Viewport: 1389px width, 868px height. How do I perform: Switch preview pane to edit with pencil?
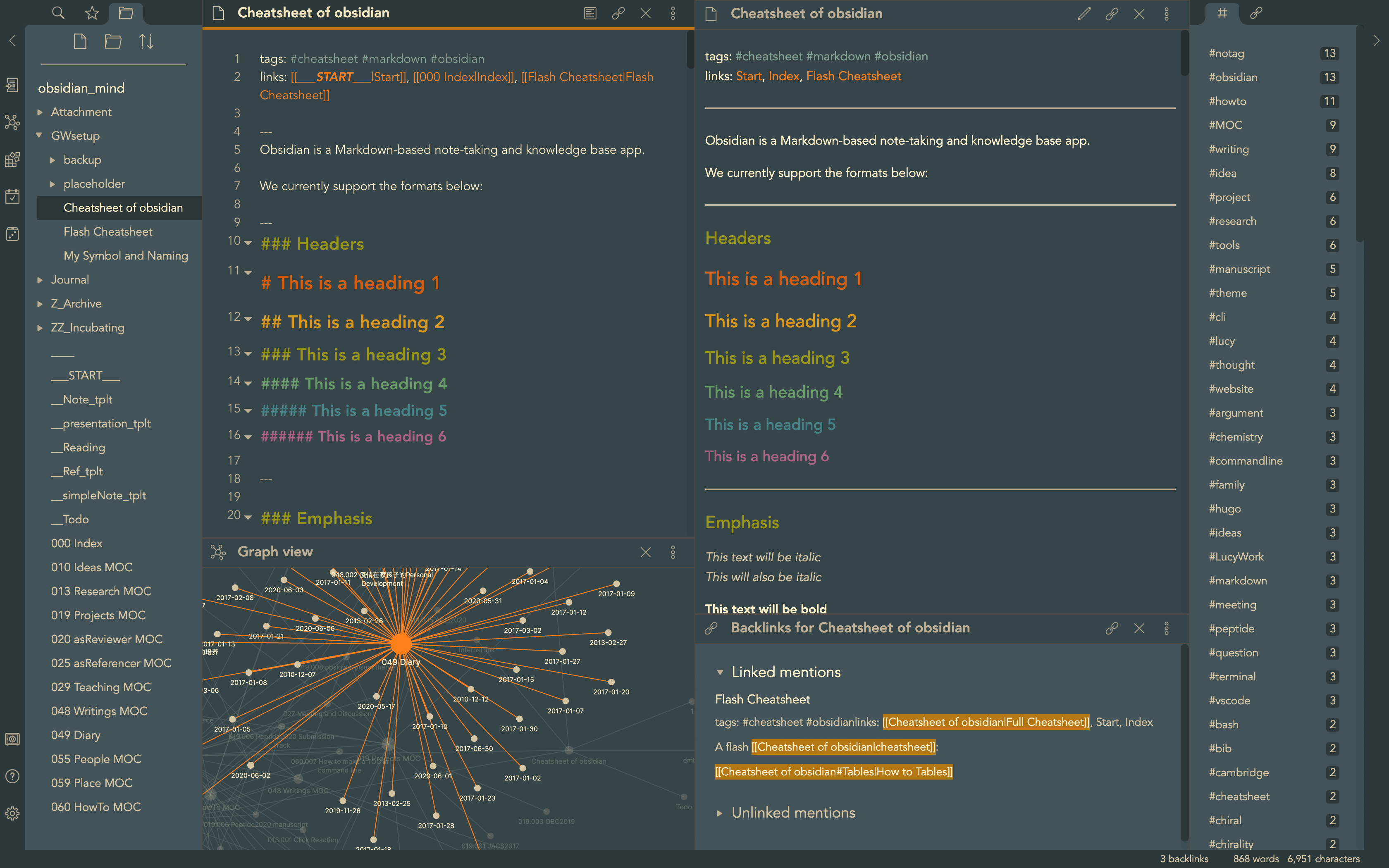point(1084,14)
